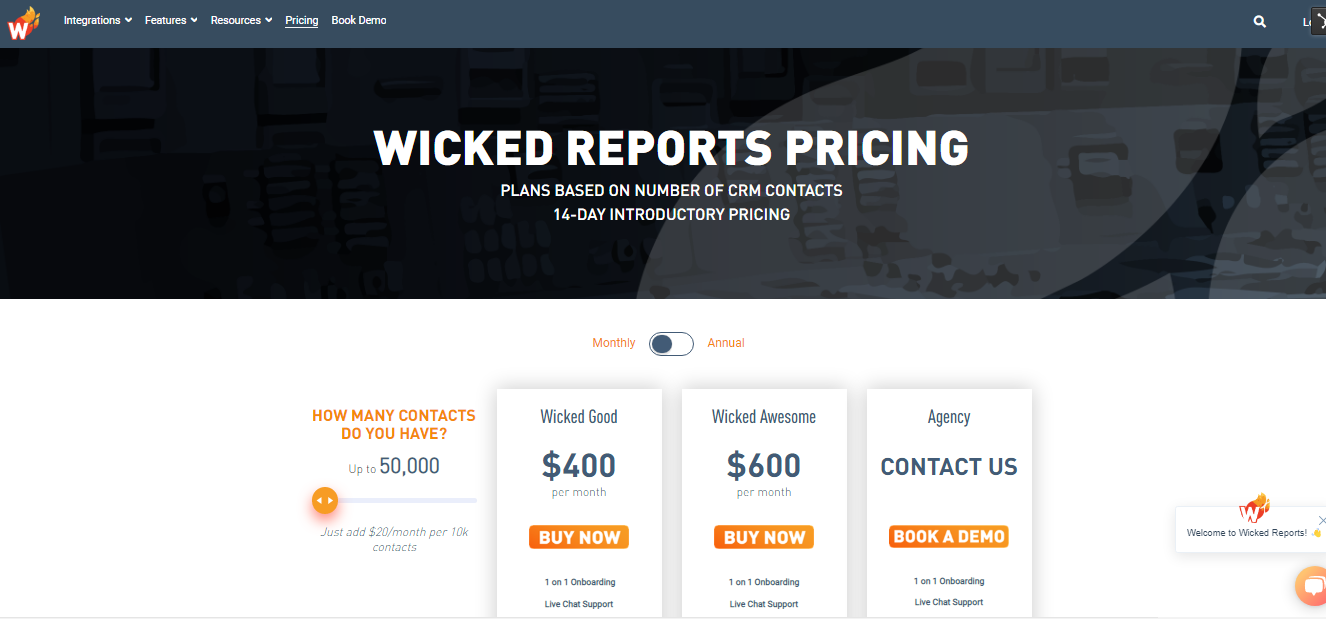Click the 14-Day Introductory Pricing subtitle
Image resolution: width=1326 pixels, height=619 pixels.
(x=671, y=214)
